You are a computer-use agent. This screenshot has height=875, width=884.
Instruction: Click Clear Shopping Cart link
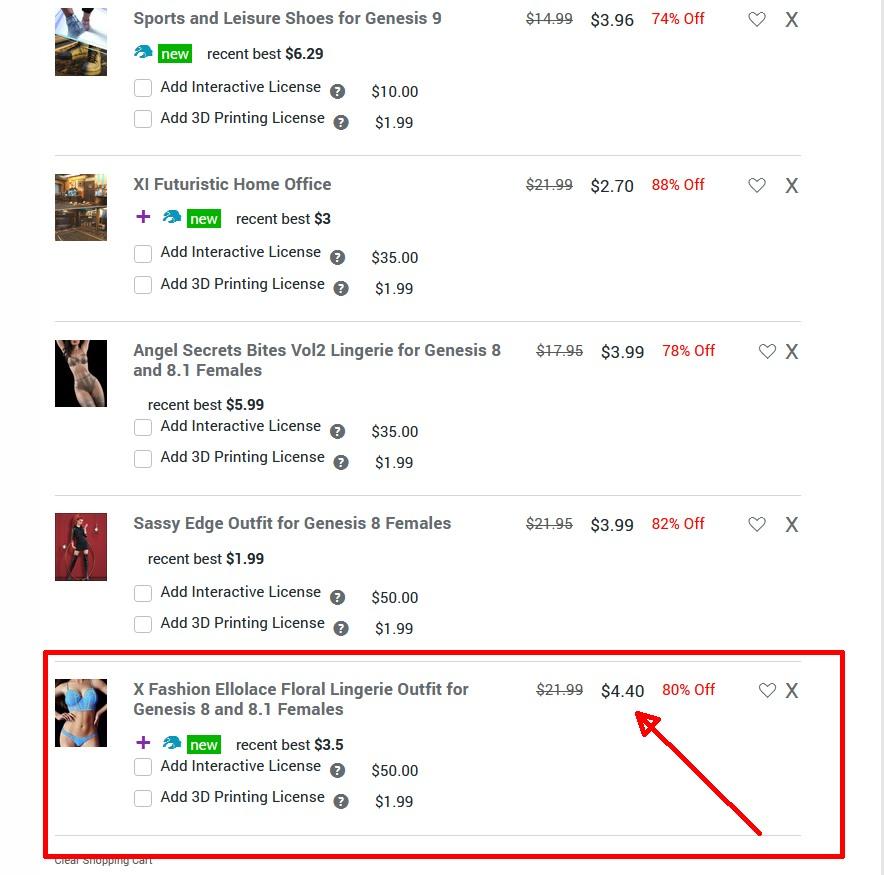point(103,861)
